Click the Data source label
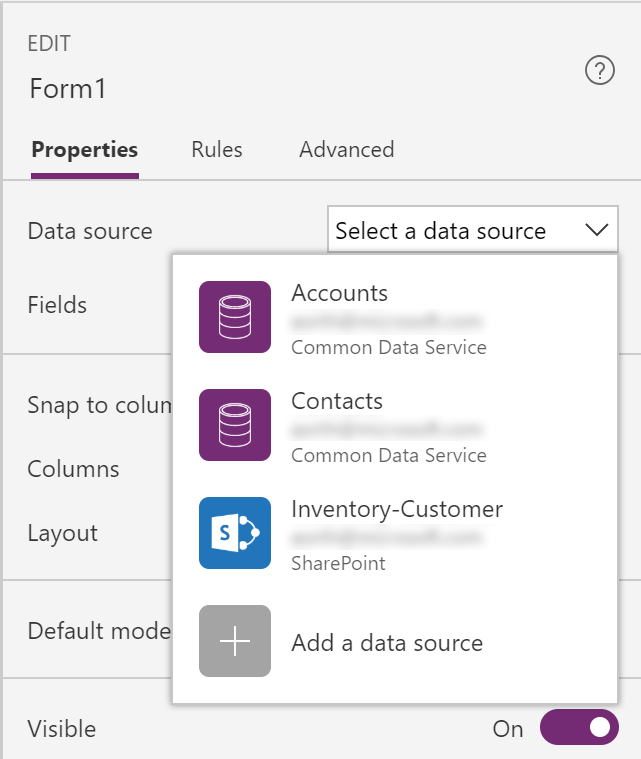 point(90,231)
